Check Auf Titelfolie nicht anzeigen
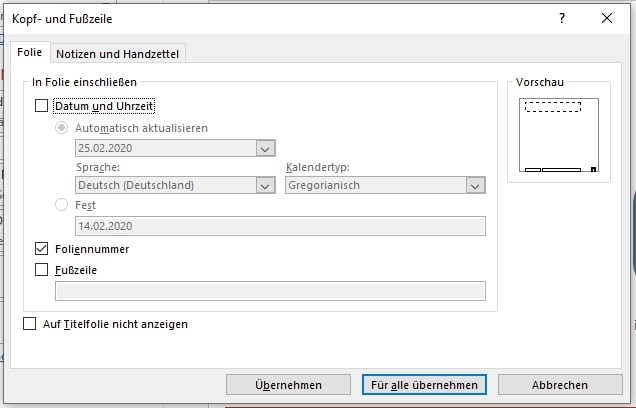The image size is (636, 408). (x=29, y=324)
